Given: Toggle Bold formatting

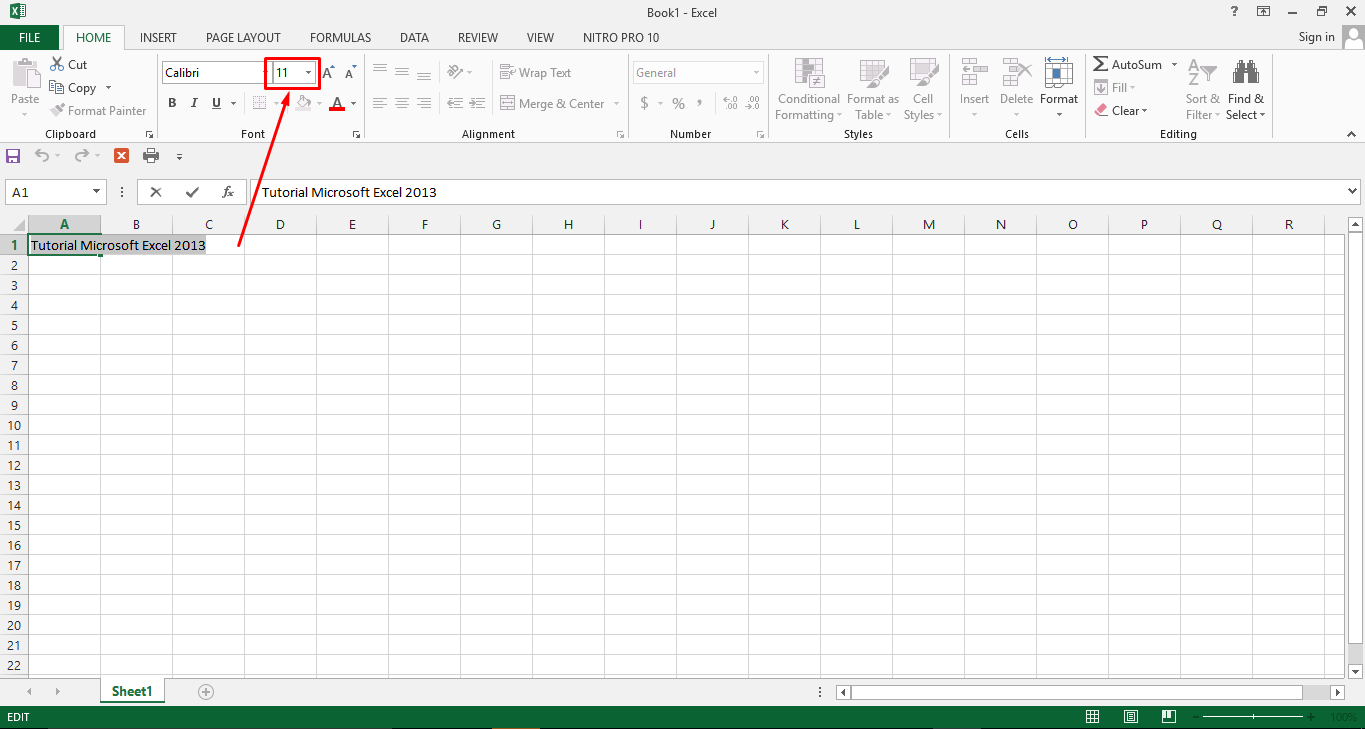Looking at the screenshot, I should [x=172, y=103].
